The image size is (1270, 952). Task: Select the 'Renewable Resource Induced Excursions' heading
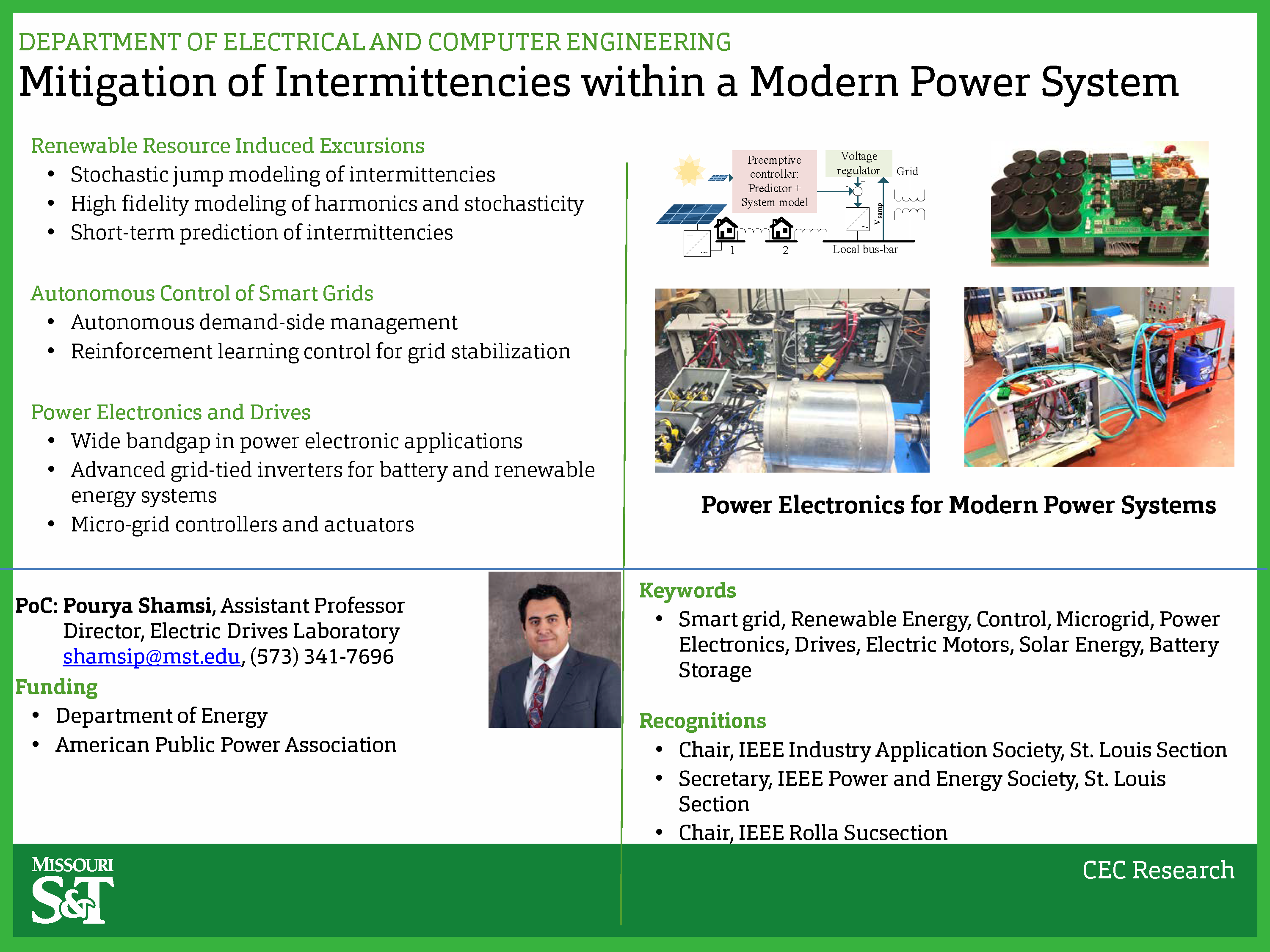point(227,146)
